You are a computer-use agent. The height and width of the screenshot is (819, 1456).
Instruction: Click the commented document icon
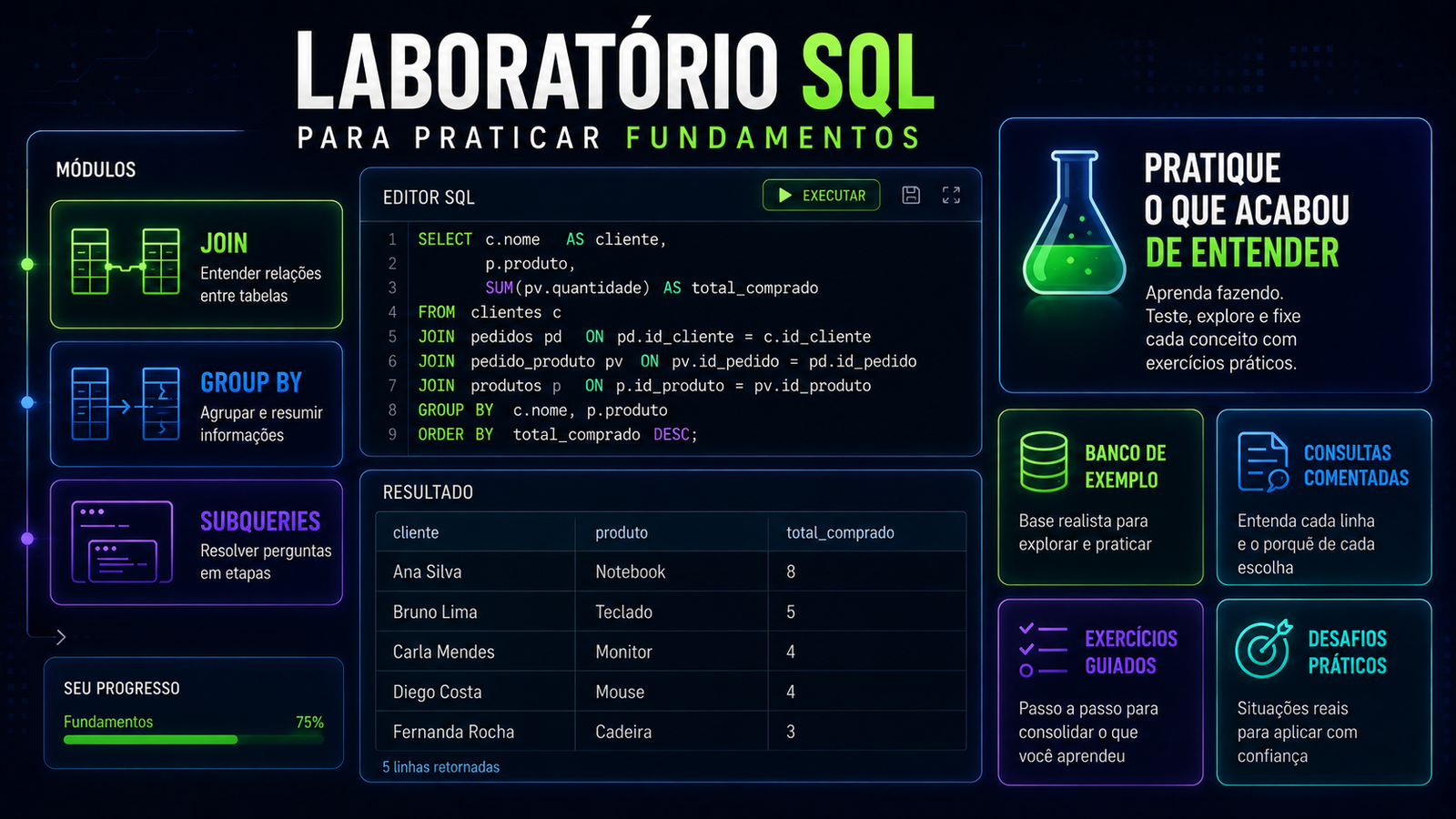point(1263,462)
